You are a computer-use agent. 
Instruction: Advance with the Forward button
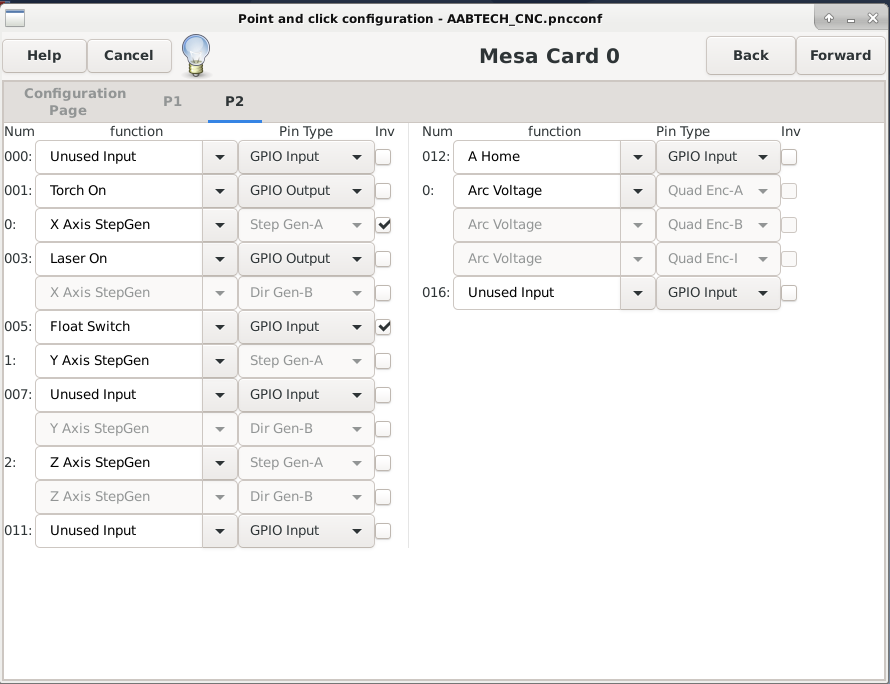840,56
